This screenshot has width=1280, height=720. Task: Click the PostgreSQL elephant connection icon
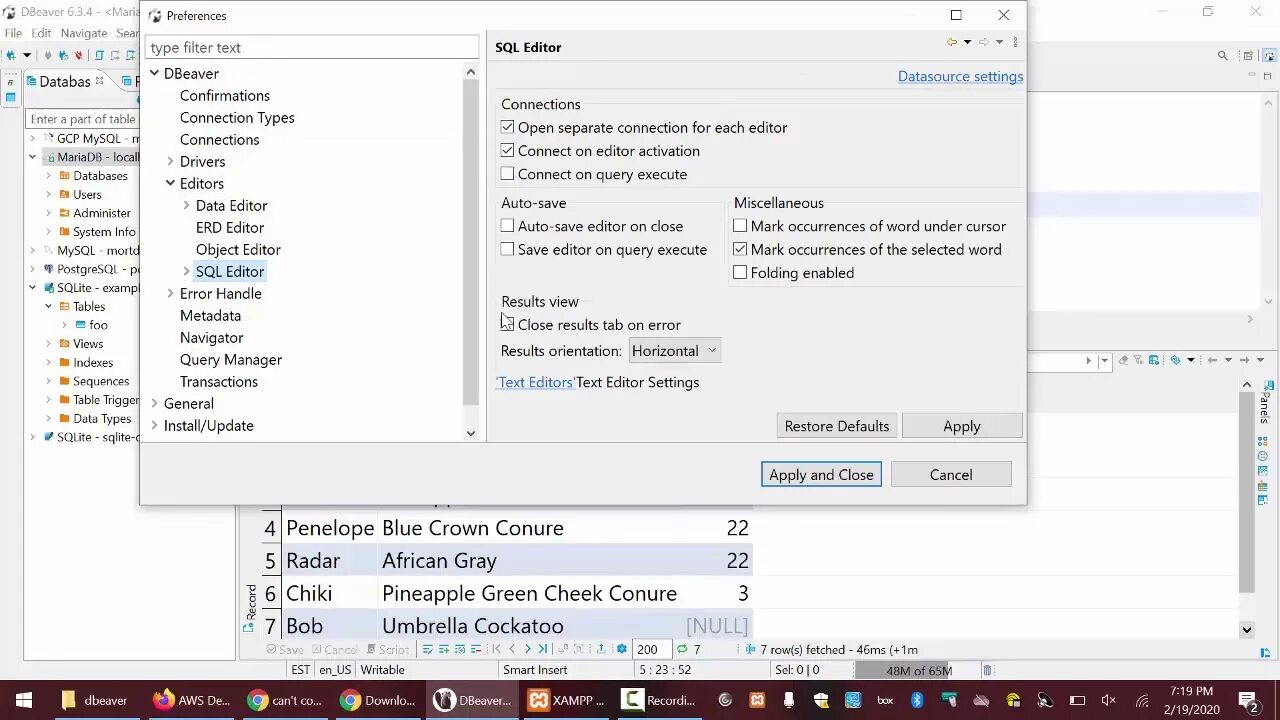(x=48, y=269)
